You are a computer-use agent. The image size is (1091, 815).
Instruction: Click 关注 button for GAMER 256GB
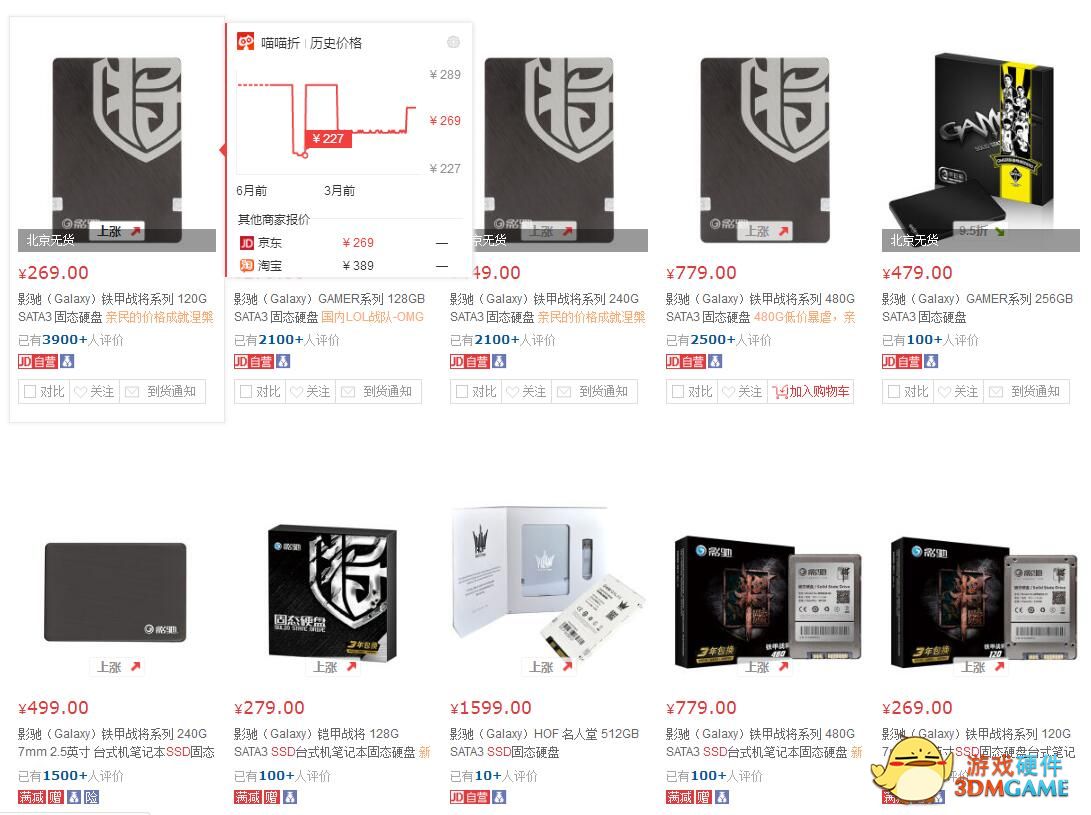(x=957, y=392)
